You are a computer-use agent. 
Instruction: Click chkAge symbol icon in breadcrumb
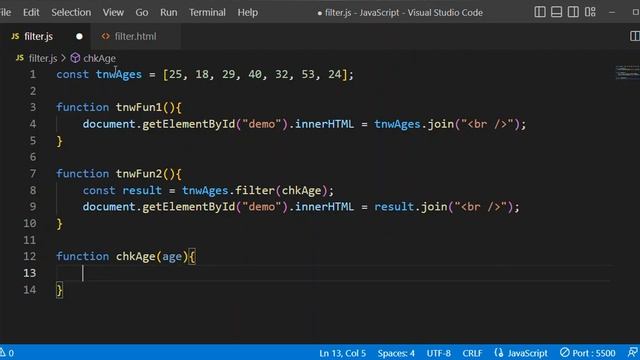pos(75,58)
